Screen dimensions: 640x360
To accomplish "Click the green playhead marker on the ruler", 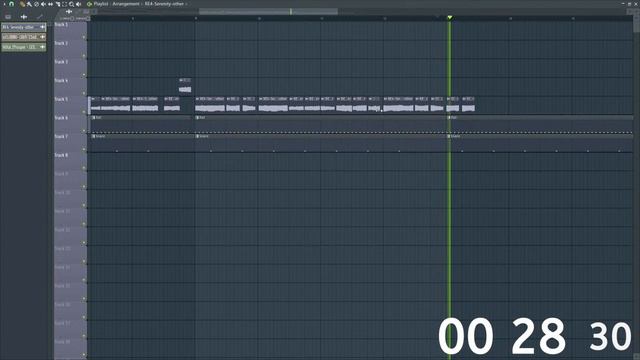I will (x=450, y=18).
